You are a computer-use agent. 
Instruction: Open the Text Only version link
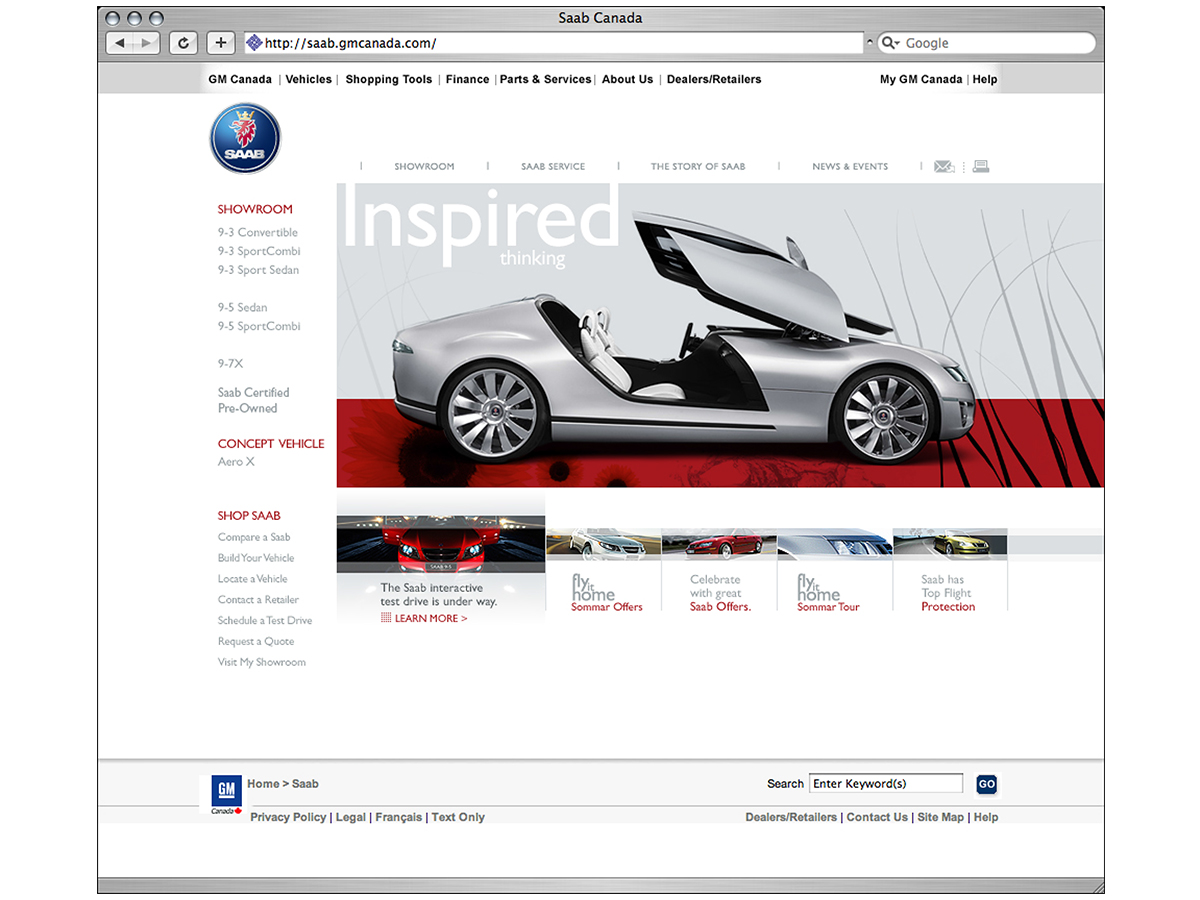pos(458,818)
